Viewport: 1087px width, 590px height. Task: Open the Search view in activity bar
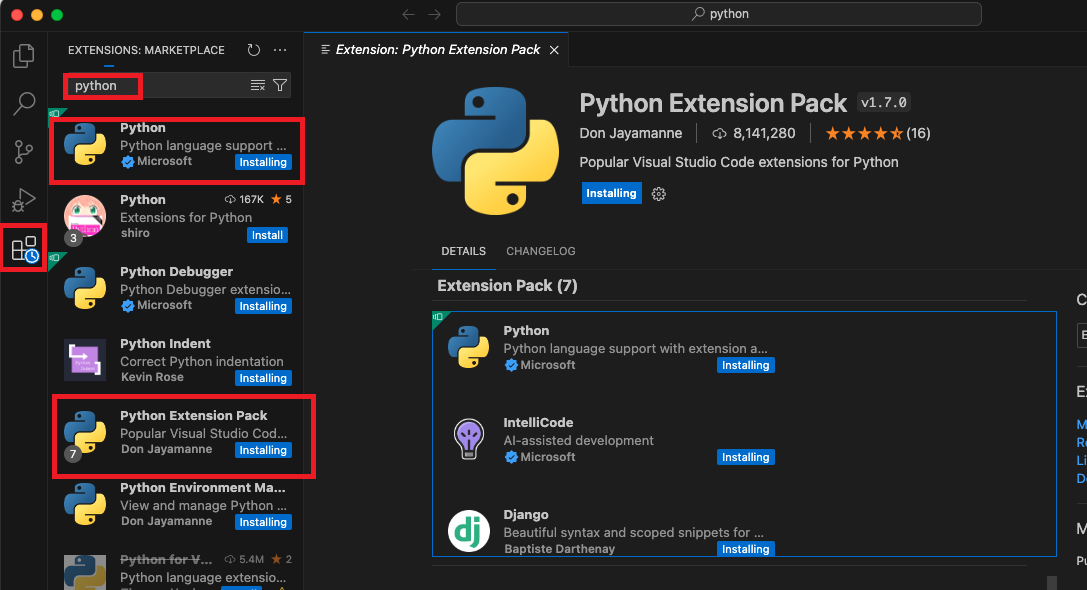tap(24, 103)
